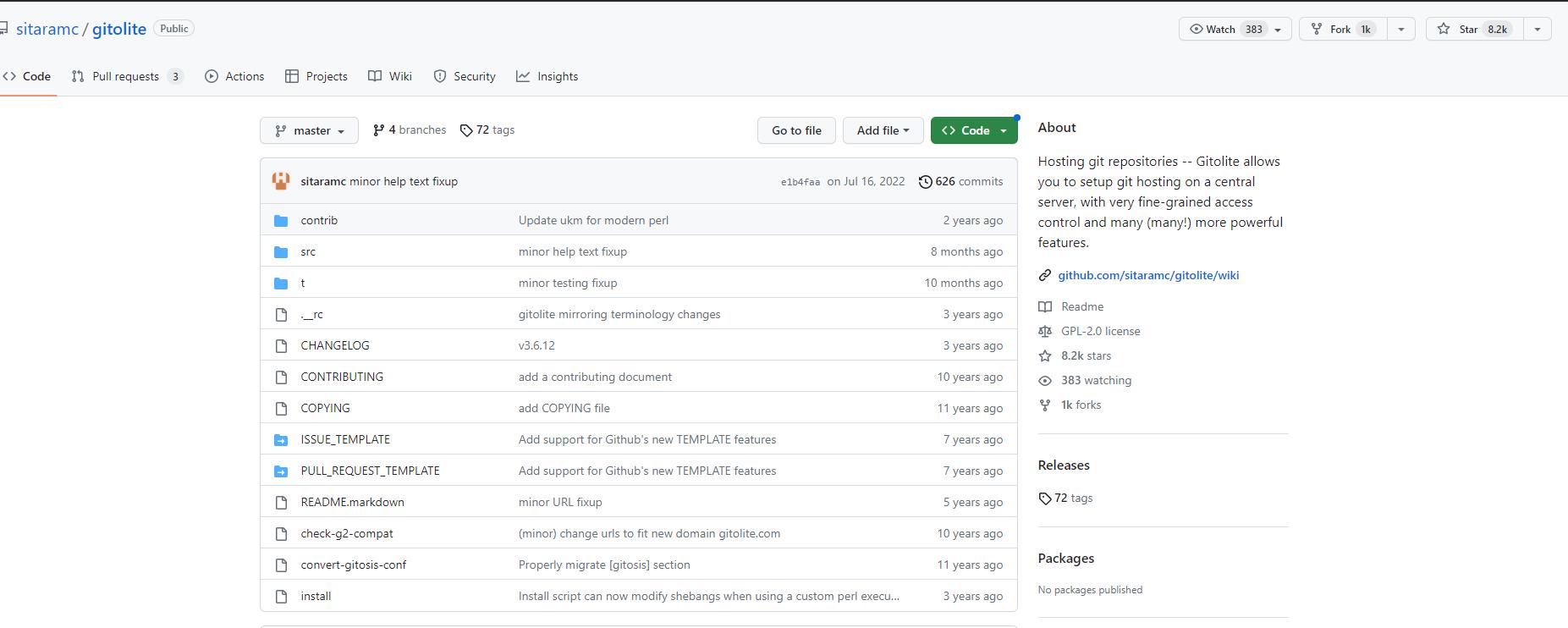Open the Wiki tab

pos(390,76)
